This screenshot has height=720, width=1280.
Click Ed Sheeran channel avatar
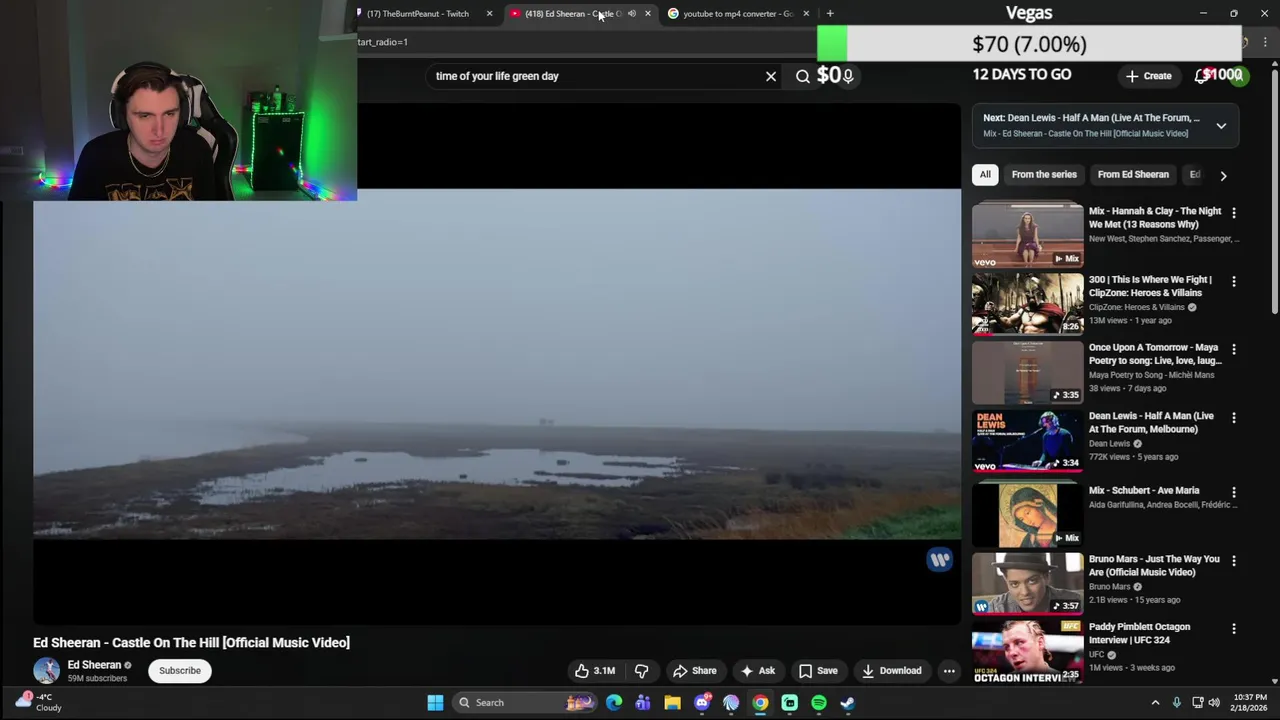[46, 671]
